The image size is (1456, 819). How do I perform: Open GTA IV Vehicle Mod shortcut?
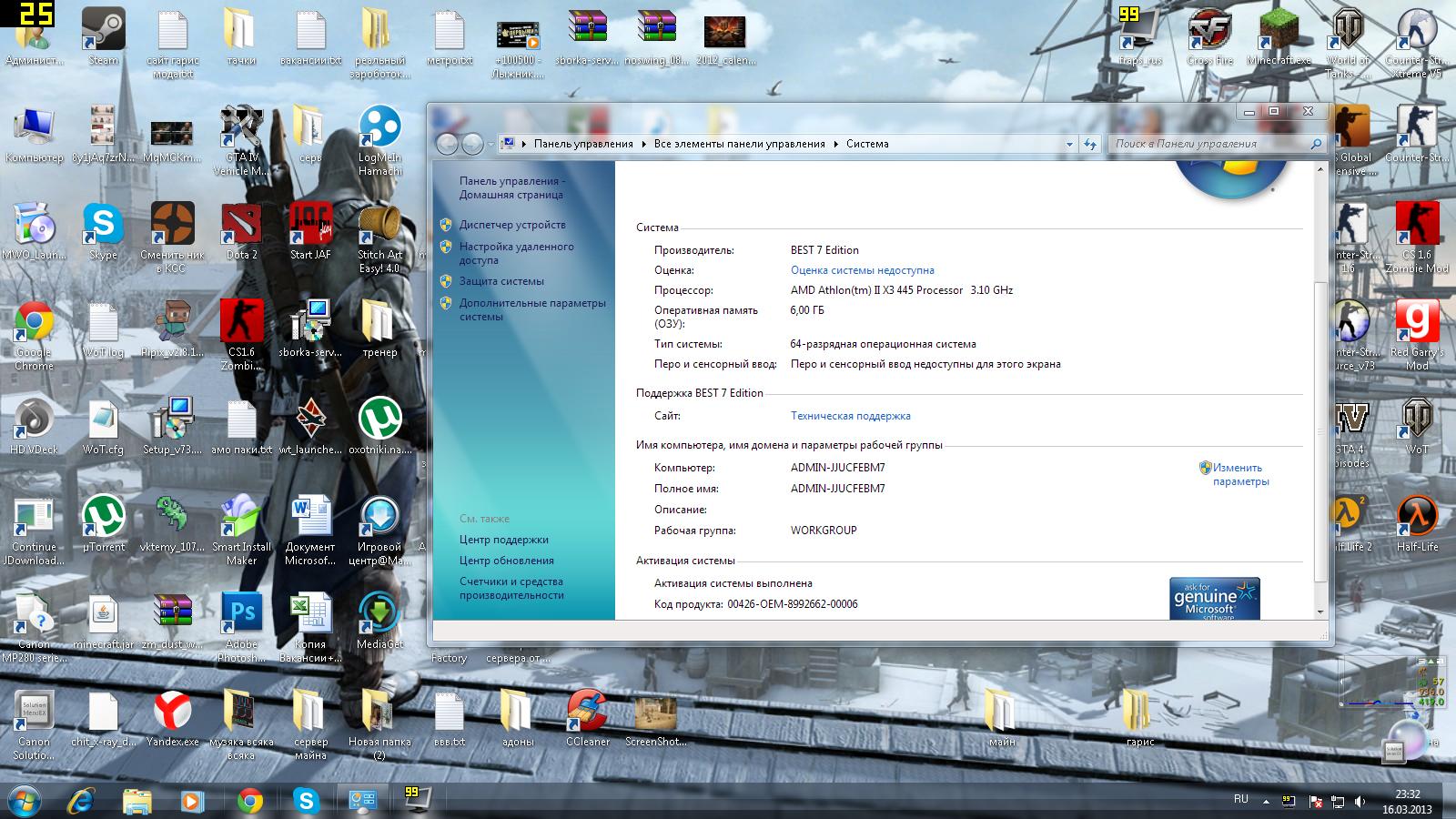241,140
